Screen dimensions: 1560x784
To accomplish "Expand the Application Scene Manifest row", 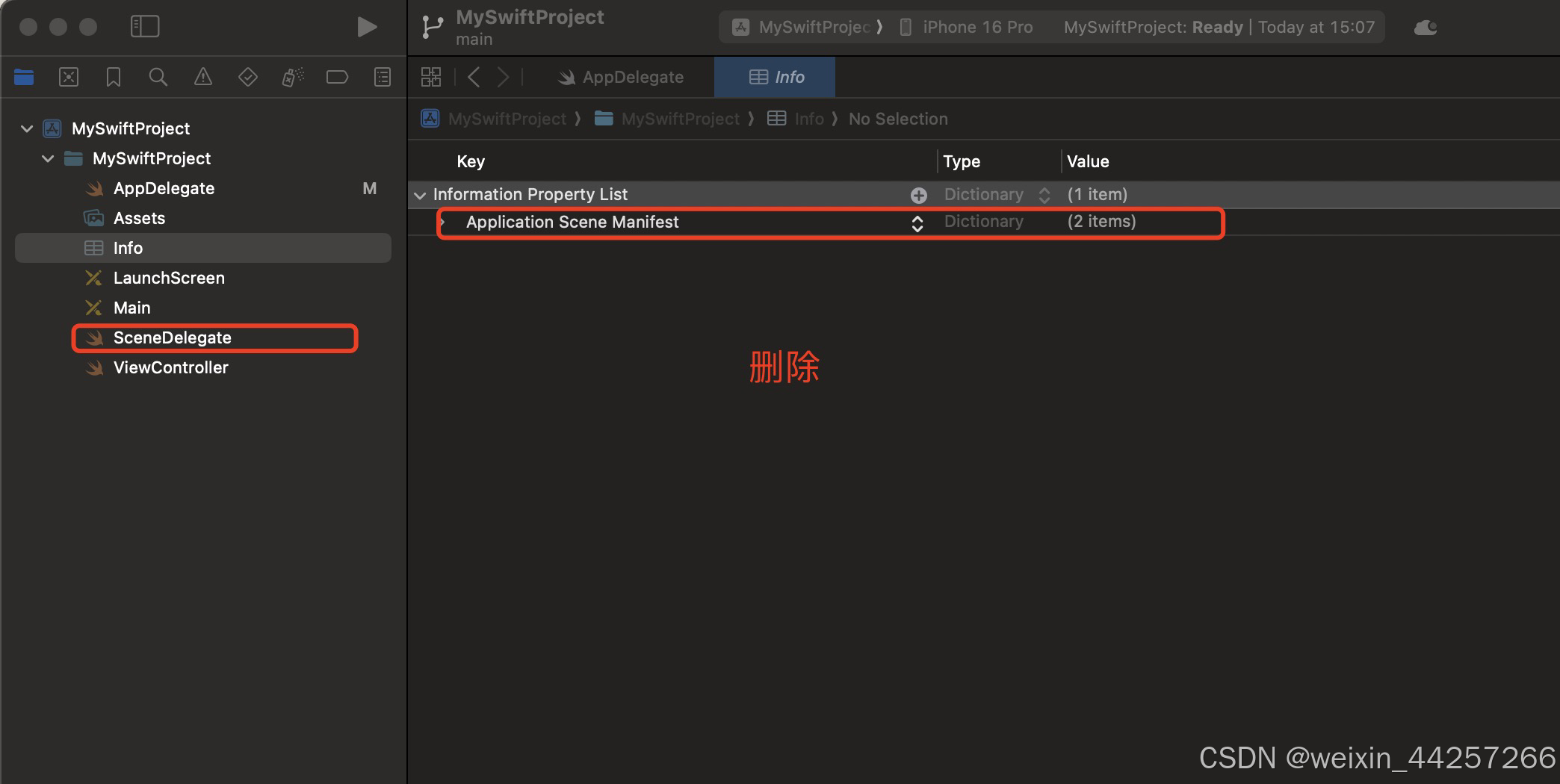I will (x=442, y=223).
